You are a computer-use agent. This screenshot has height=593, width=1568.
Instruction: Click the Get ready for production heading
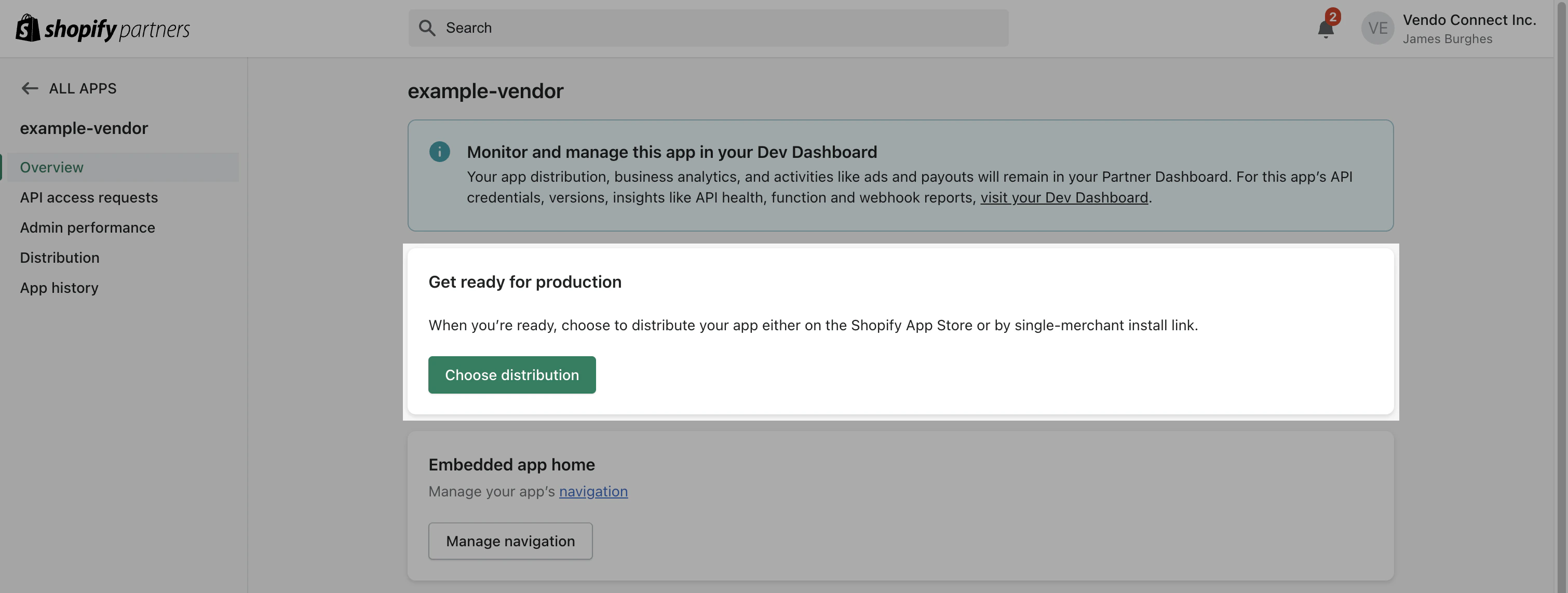tap(525, 282)
